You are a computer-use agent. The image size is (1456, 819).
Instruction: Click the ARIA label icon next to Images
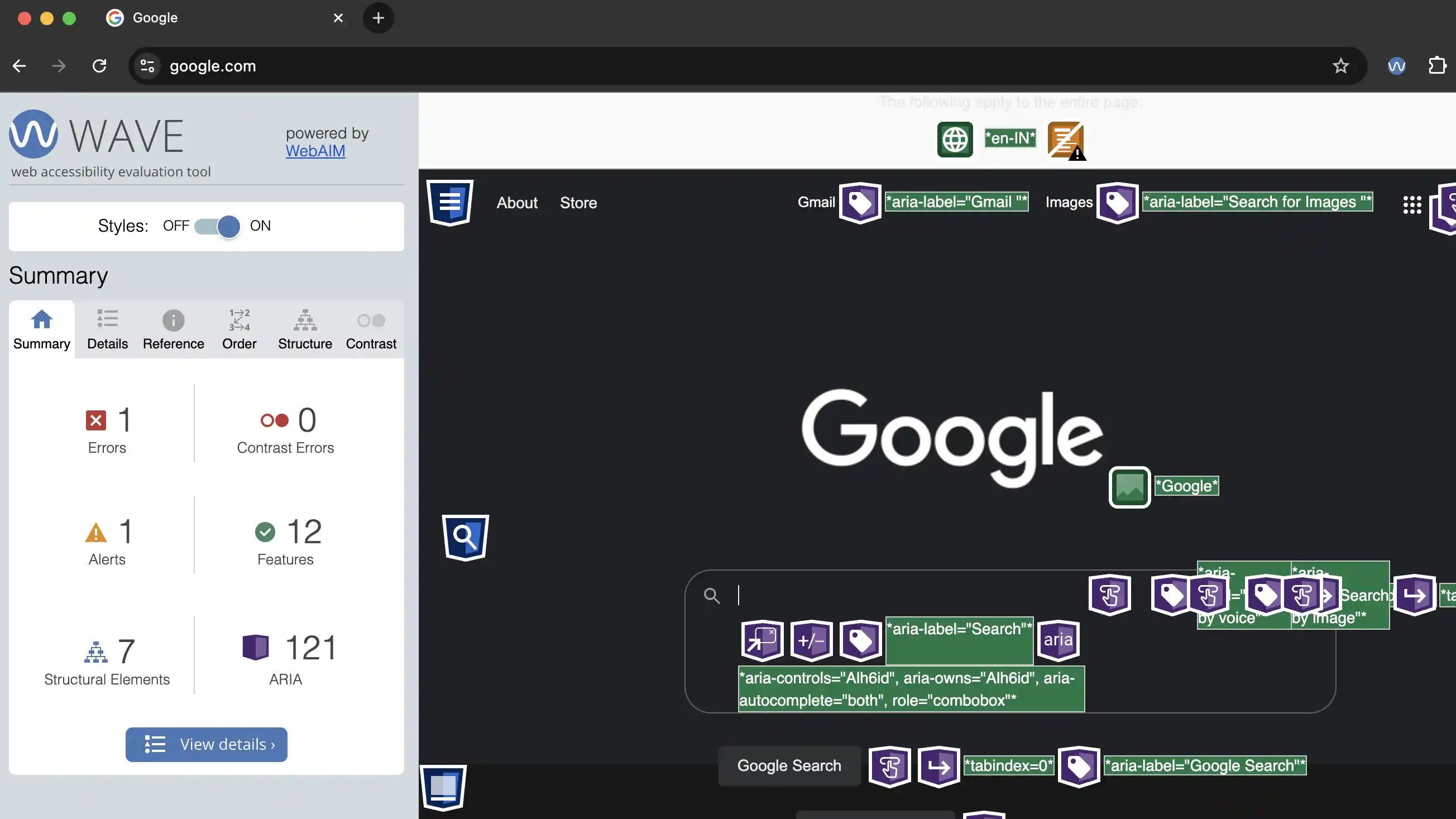[x=1118, y=202]
